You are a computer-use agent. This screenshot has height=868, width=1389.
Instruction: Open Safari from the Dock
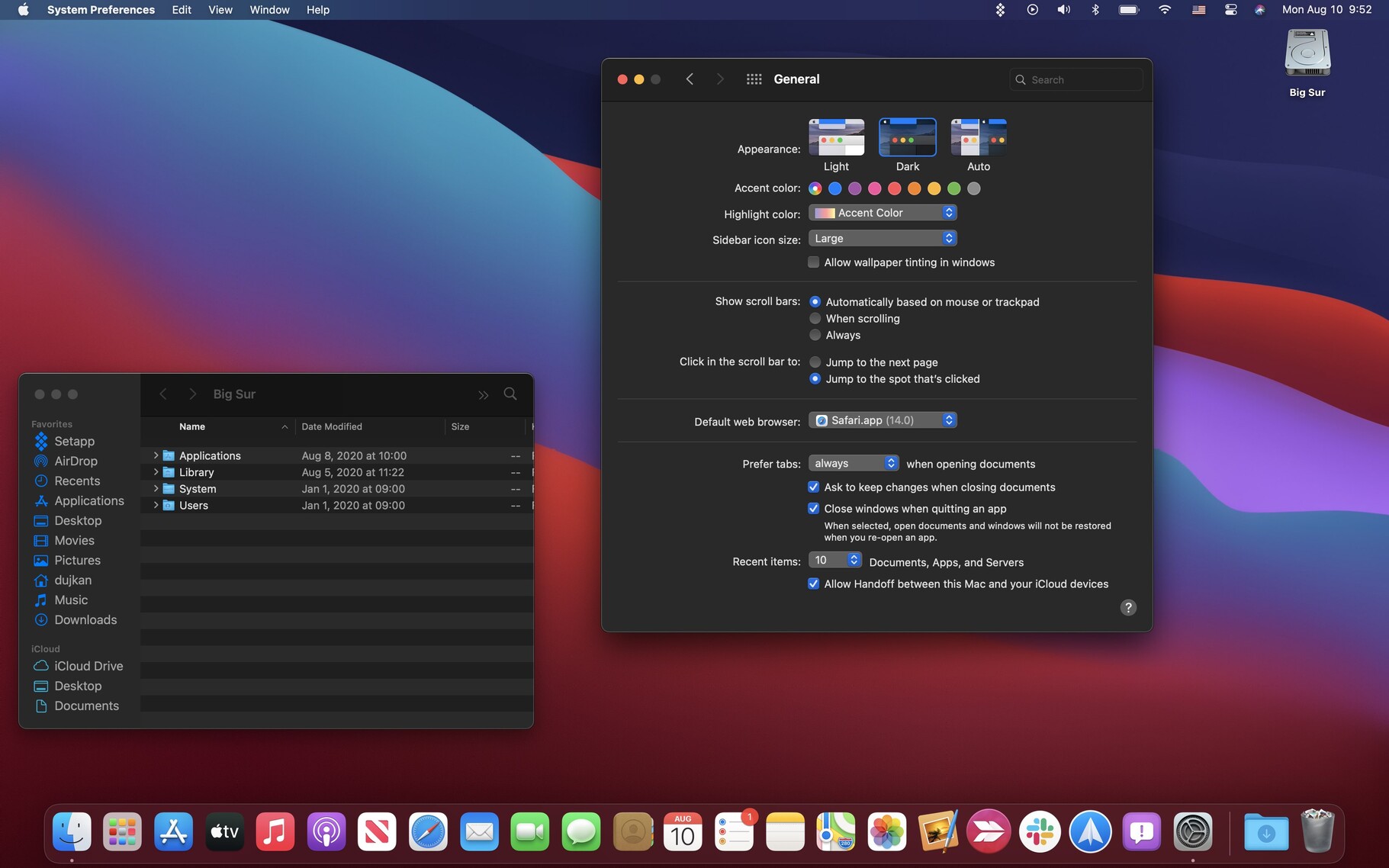[x=428, y=831]
